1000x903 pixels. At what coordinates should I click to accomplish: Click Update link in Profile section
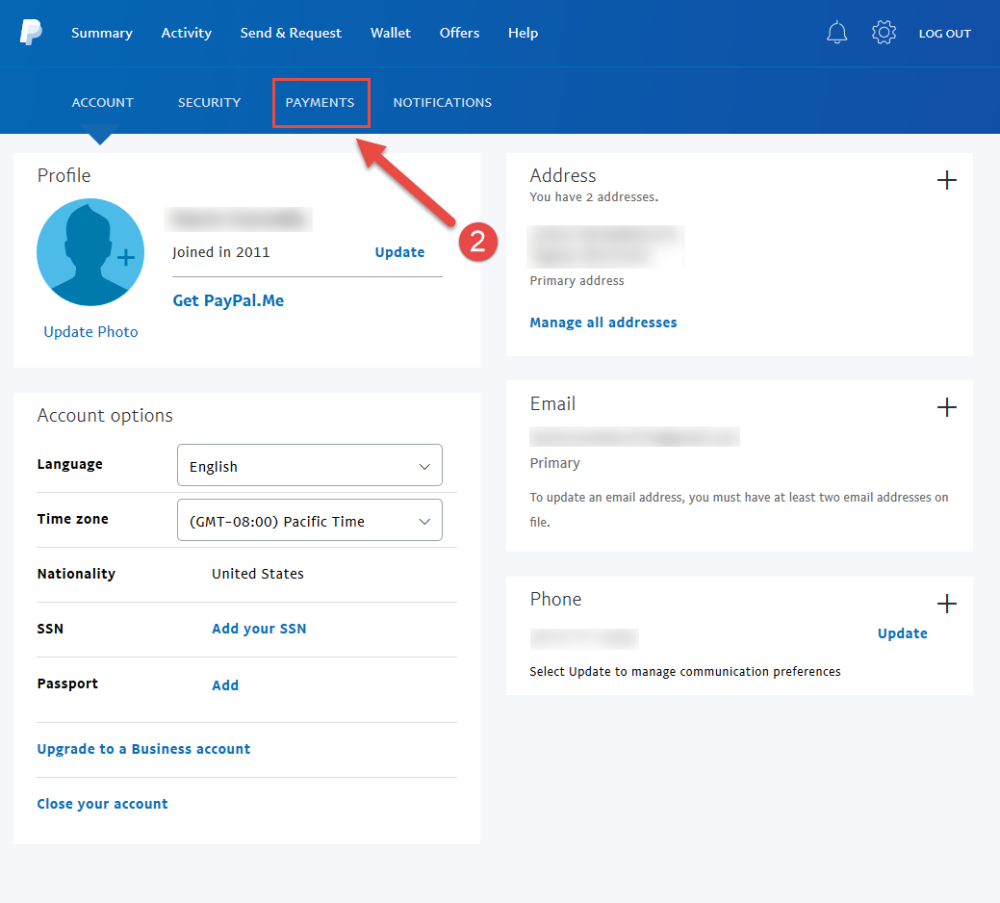(400, 253)
